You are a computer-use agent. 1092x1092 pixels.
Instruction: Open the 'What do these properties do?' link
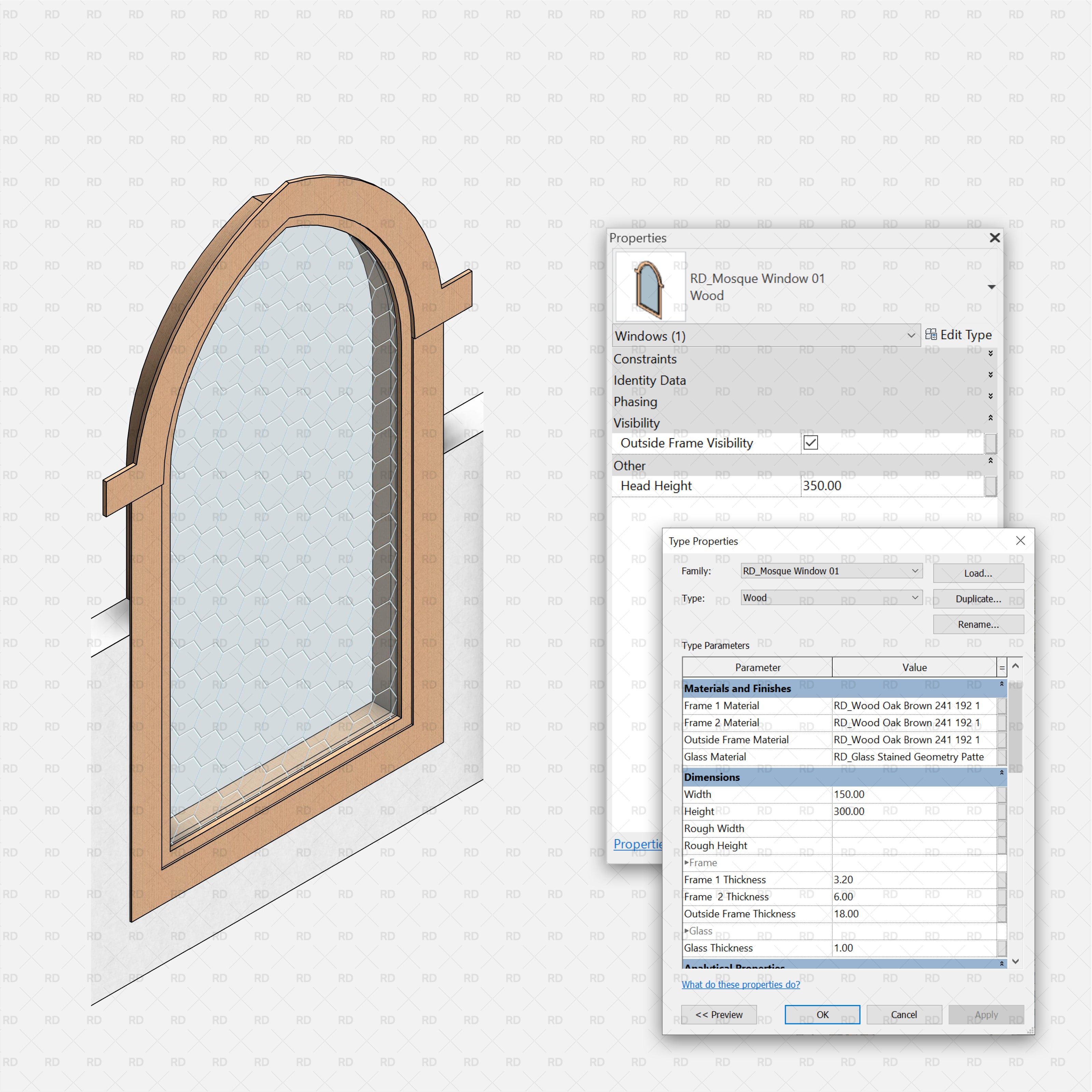click(x=741, y=985)
